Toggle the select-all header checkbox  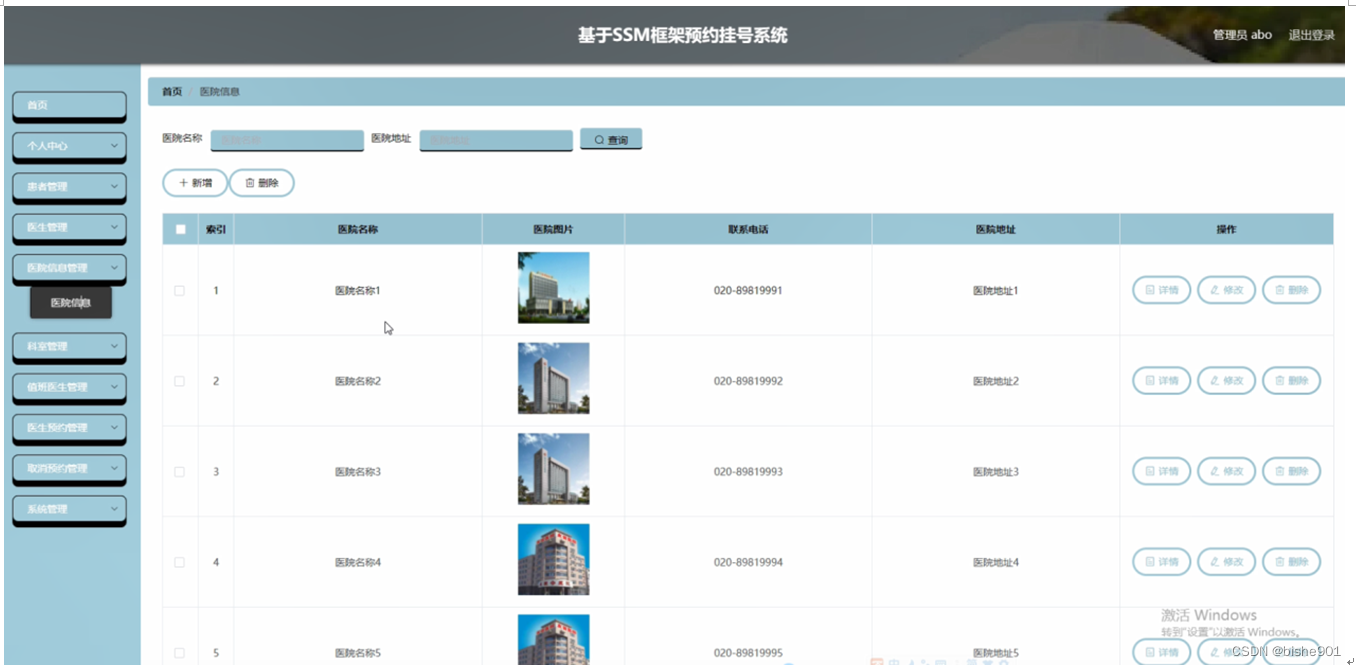pos(180,229)
